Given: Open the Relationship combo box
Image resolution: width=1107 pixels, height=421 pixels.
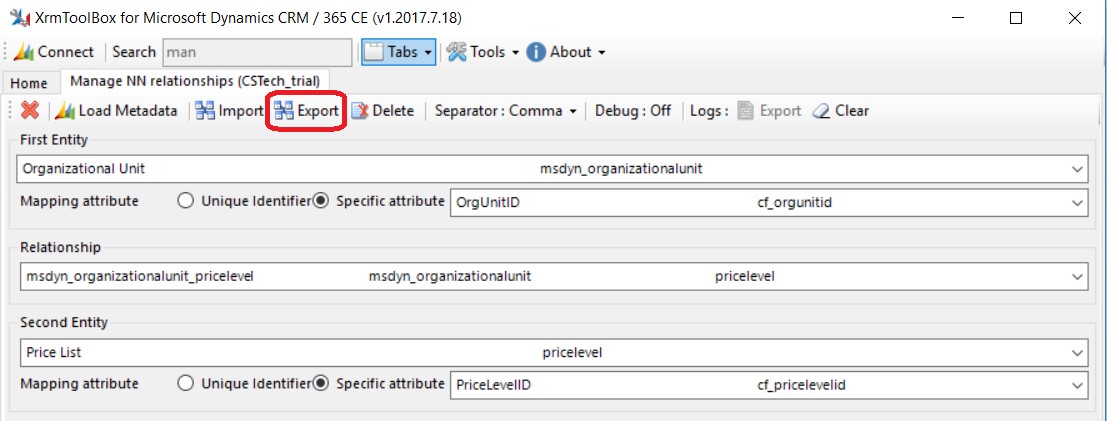Looking at the screenshot, I should pos(554,277).
